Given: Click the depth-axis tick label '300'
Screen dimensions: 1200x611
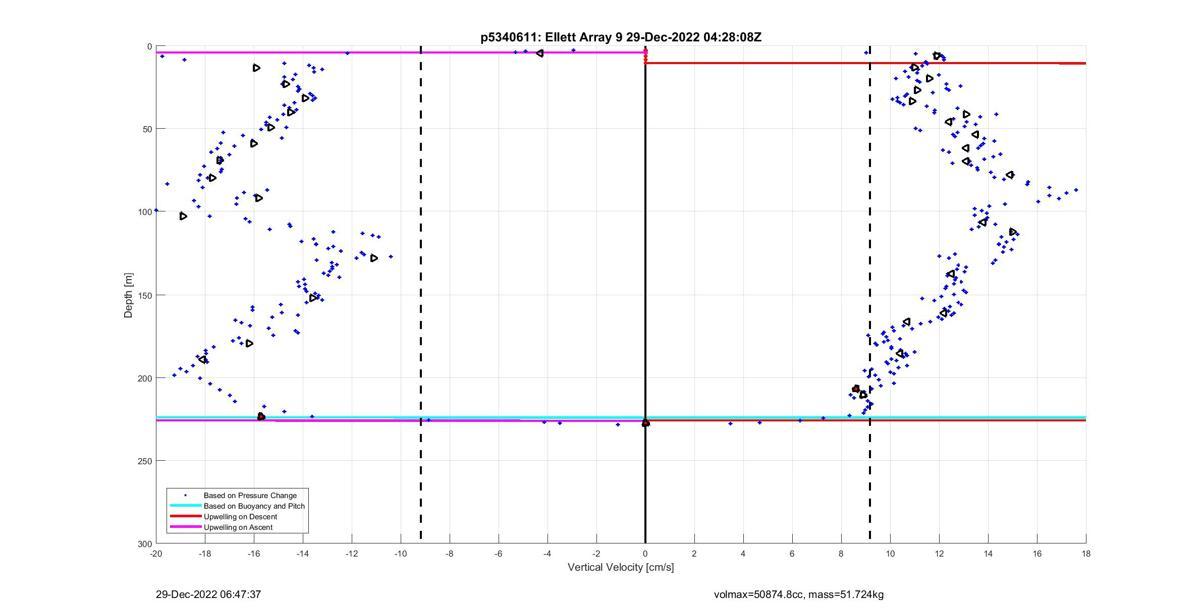Looking at the screenshot, I should (x=143, y=543).
